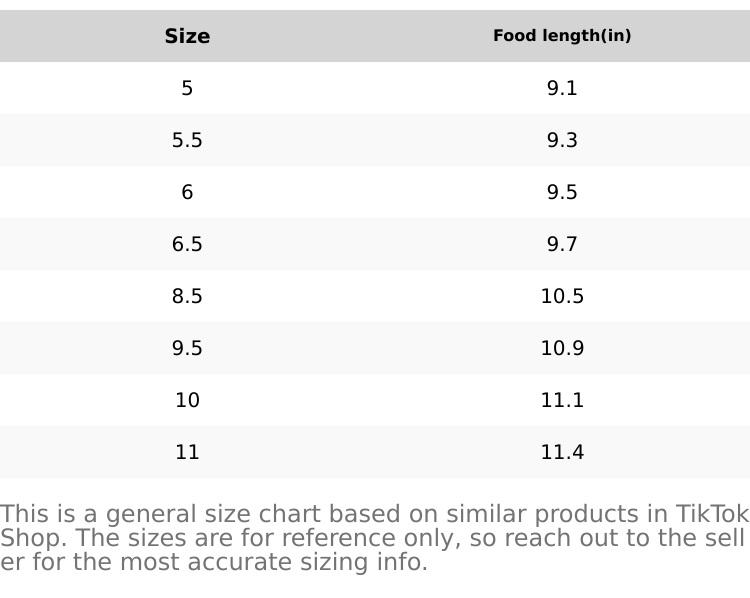This screenshot has height=598, width=750.
Task: Click the 11.4 food length value
Action: pyautogui.click(x=562, y=452)
